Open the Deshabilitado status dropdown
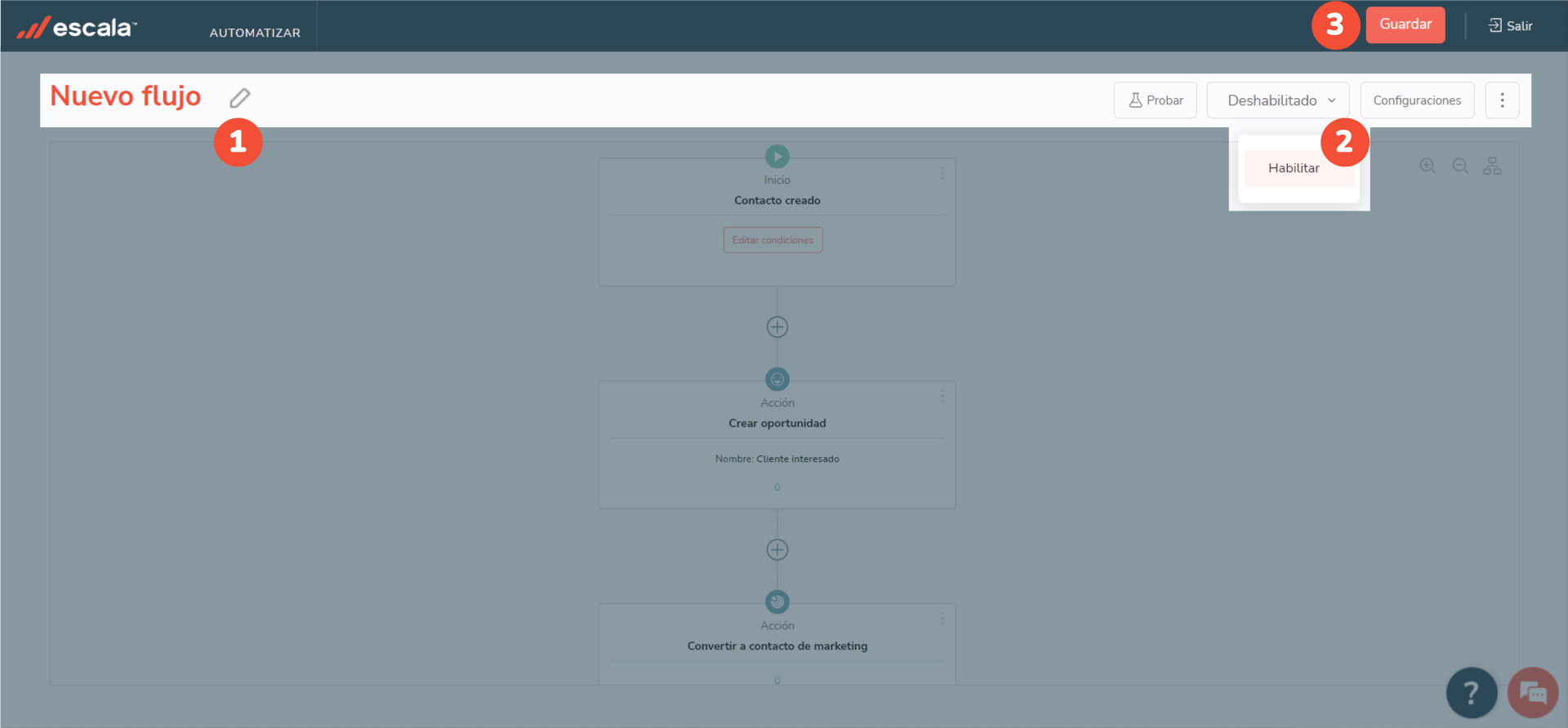Image resolution: width=1568 pixels, height=728 pixels. pyautogui.click(x=1278, y=100)
